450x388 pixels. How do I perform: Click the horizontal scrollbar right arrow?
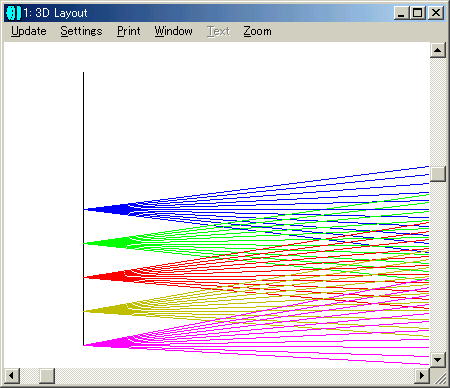coord(422,376)
